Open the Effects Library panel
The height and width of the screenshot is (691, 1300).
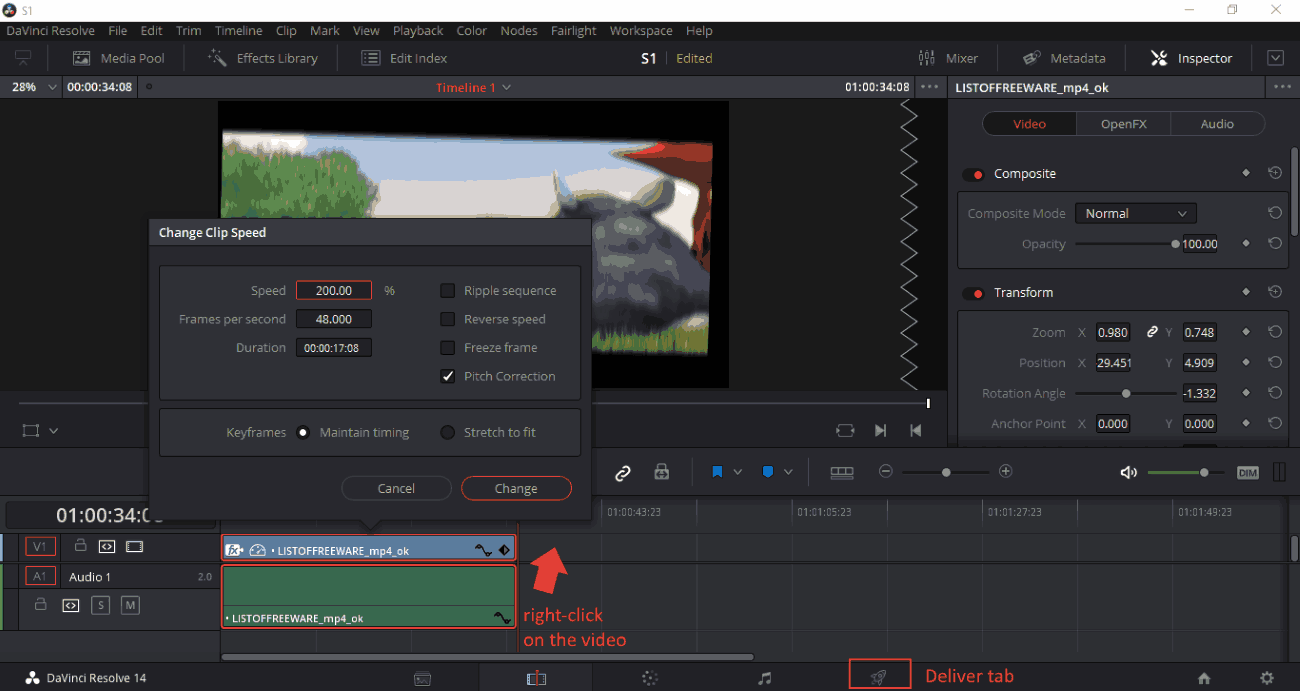pyautogui.click(x=262, y=58)
